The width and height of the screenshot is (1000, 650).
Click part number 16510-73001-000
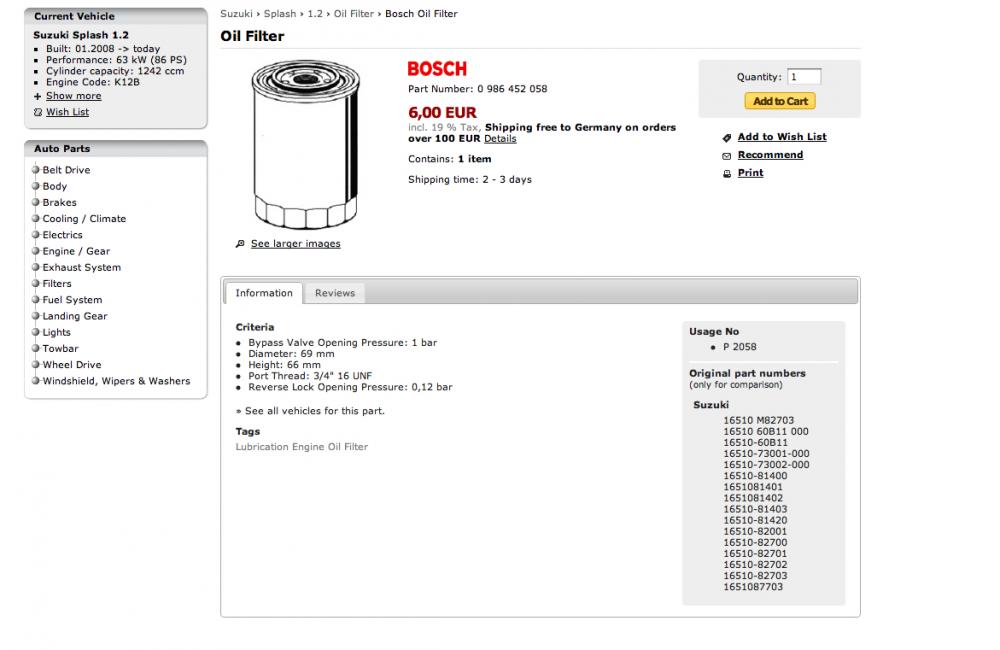(x=766, y=454)
